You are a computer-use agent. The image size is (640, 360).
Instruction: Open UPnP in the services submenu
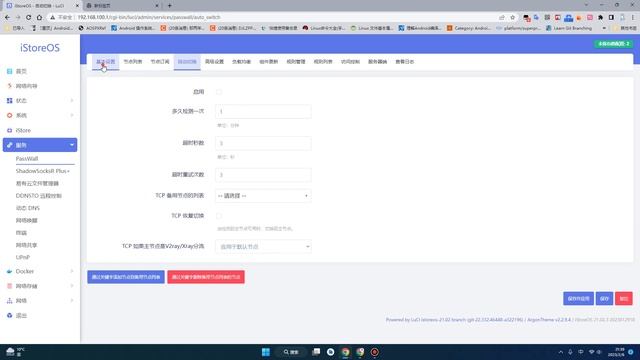click(23, 257)
